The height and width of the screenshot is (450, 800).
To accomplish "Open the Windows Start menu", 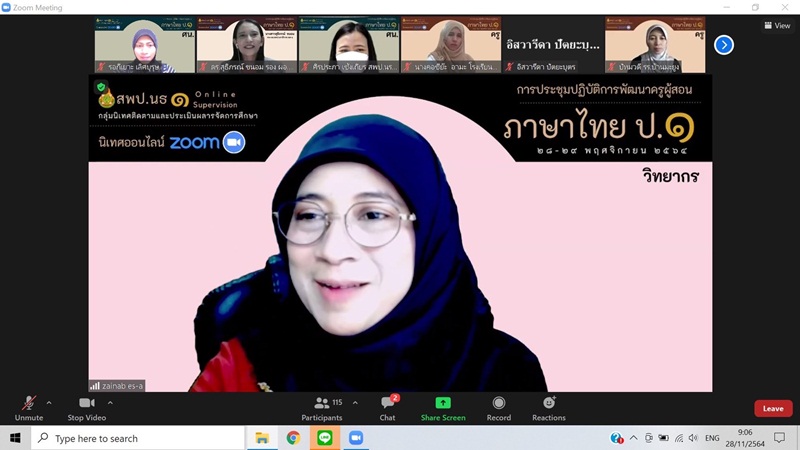I will (15, 438).
